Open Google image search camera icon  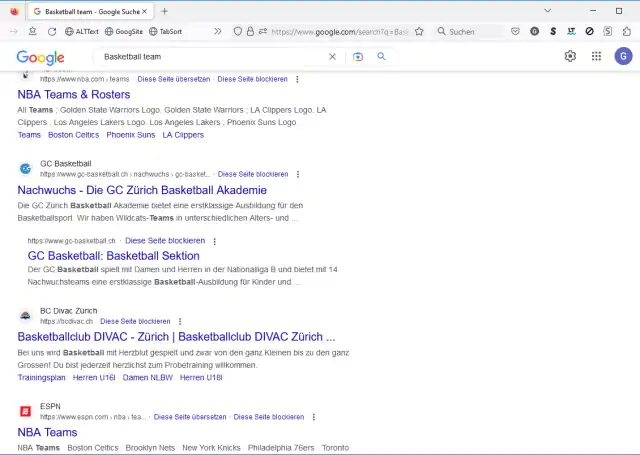click(358, 57)
